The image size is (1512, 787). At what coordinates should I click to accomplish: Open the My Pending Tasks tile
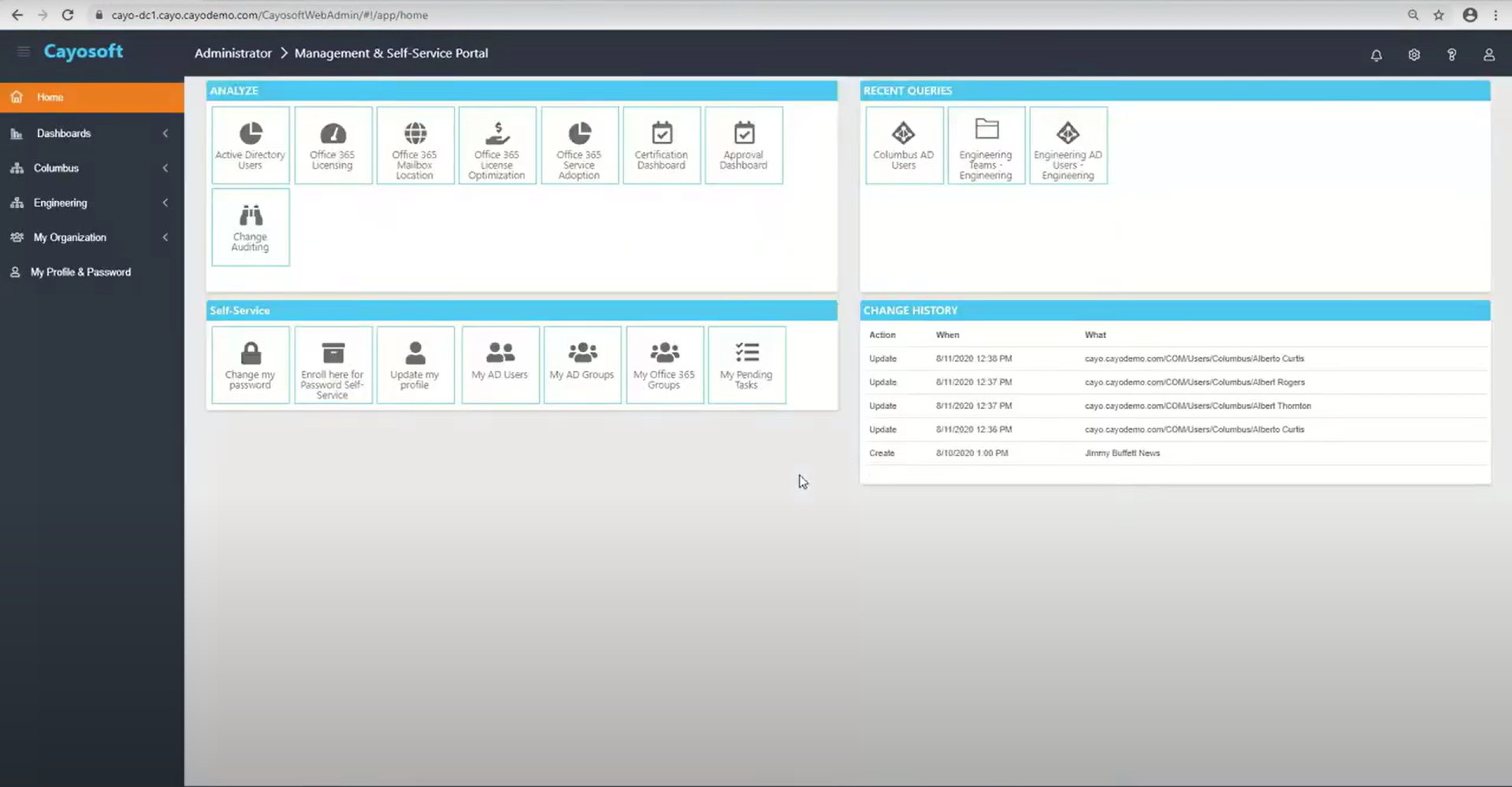746,365
